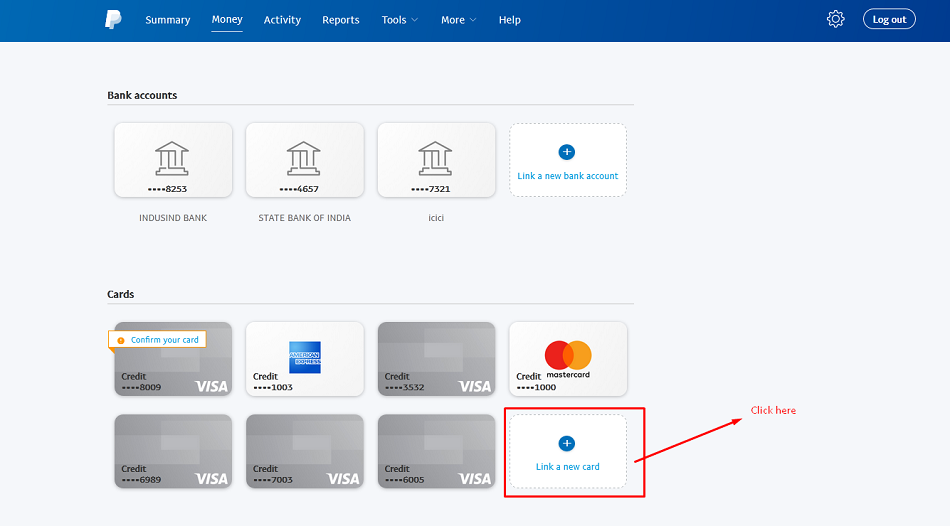Click card number text ••••1000

pyautogui.click(x=536, y=387)
